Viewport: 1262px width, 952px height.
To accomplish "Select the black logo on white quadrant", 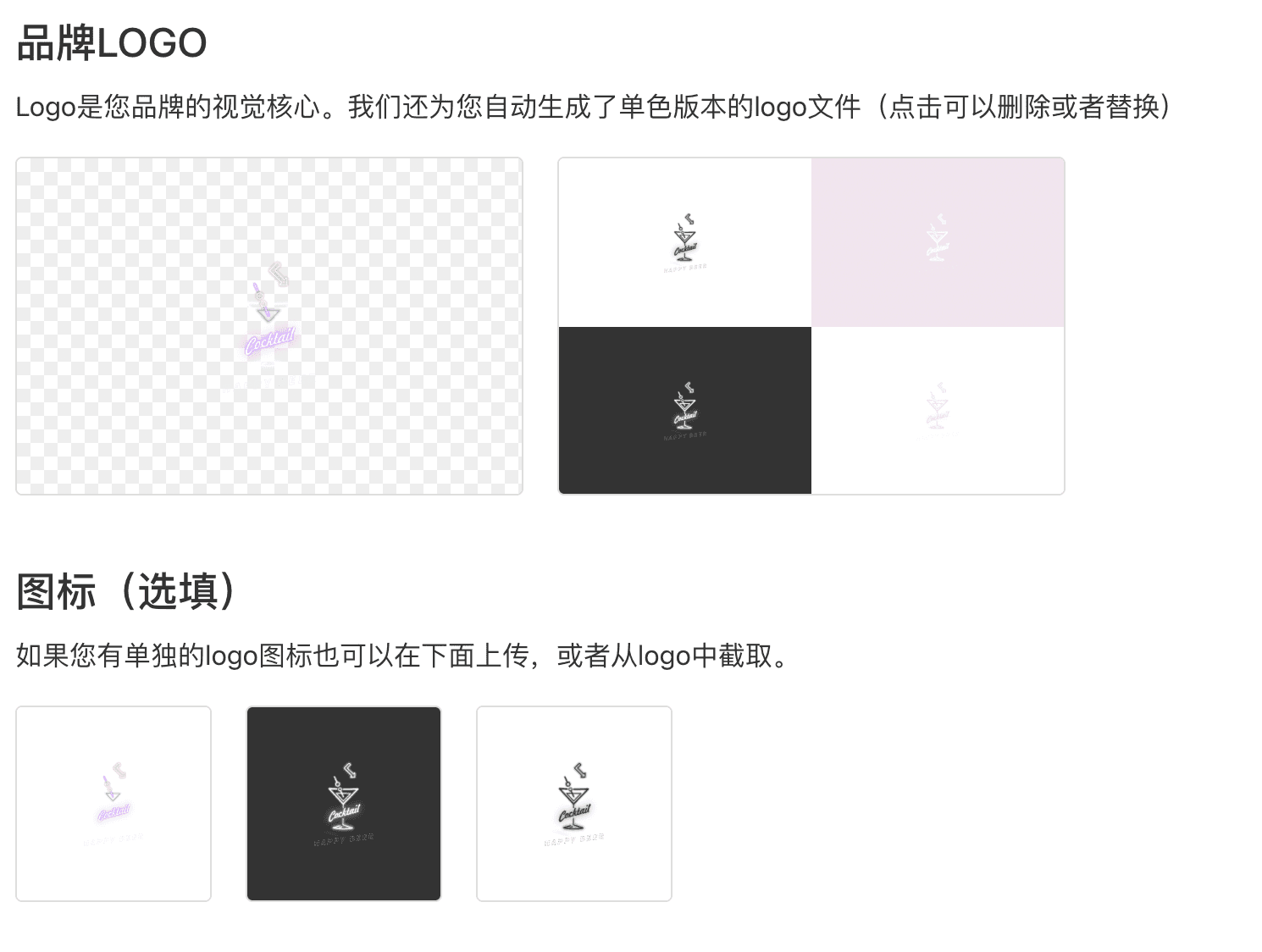I will 685,242.
